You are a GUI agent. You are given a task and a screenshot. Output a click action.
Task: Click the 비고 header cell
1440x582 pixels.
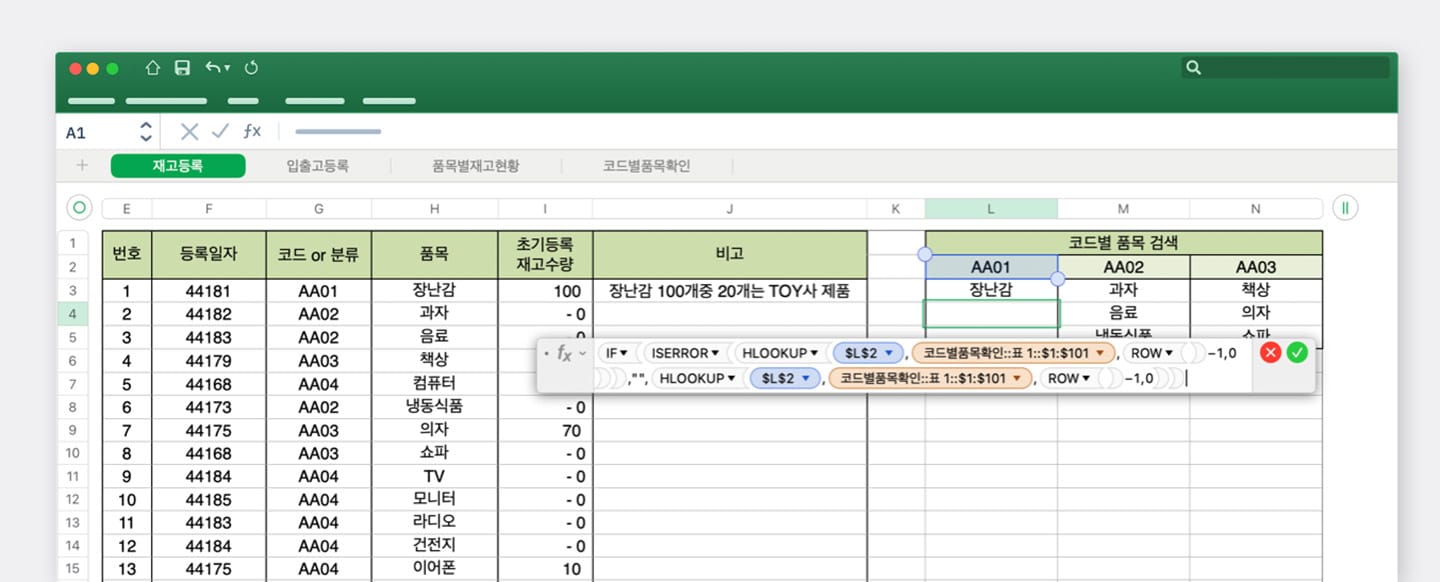point(730,255)
